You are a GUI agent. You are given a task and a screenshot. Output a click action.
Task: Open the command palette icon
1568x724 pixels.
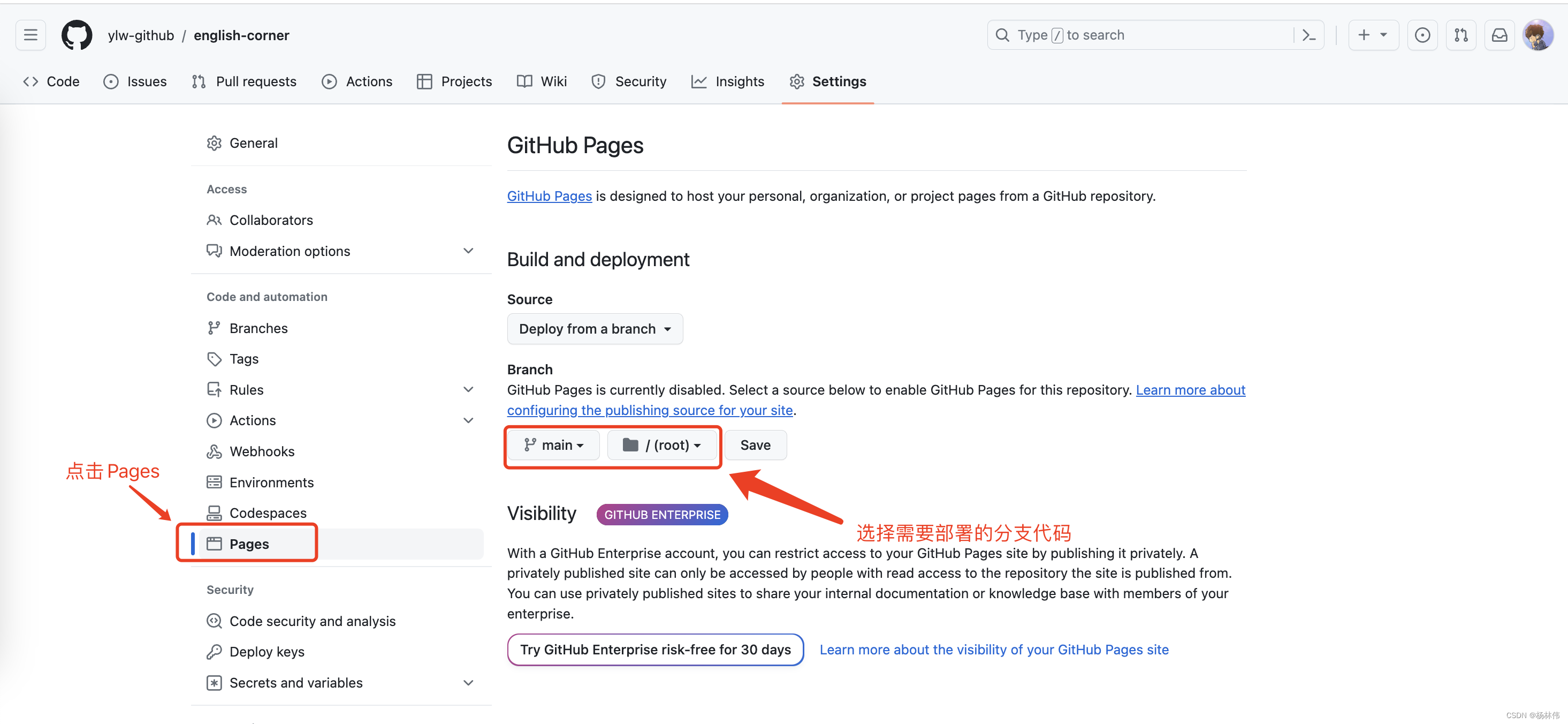click(1308, 35)
